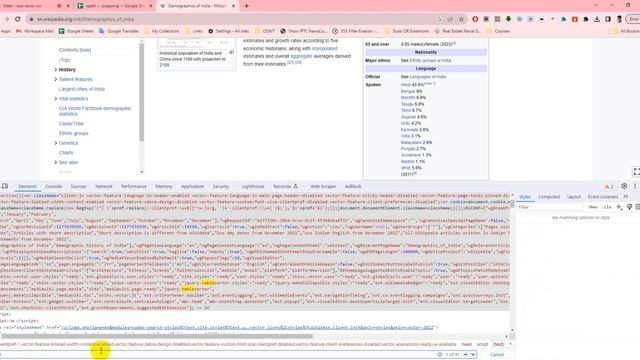Click the Styles filter input field
Viewport: 640px width, 360px height.
coord(551,207)
